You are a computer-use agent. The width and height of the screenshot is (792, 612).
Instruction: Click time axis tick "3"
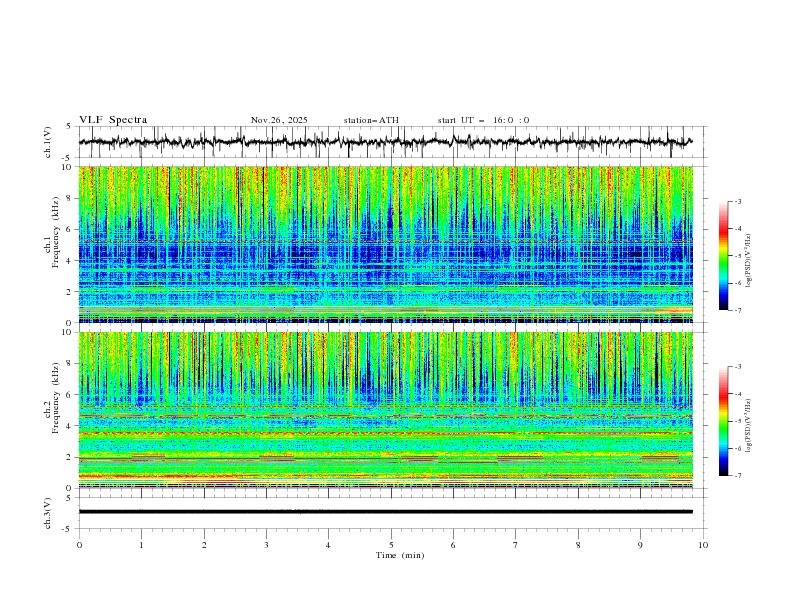pos(266,545)
